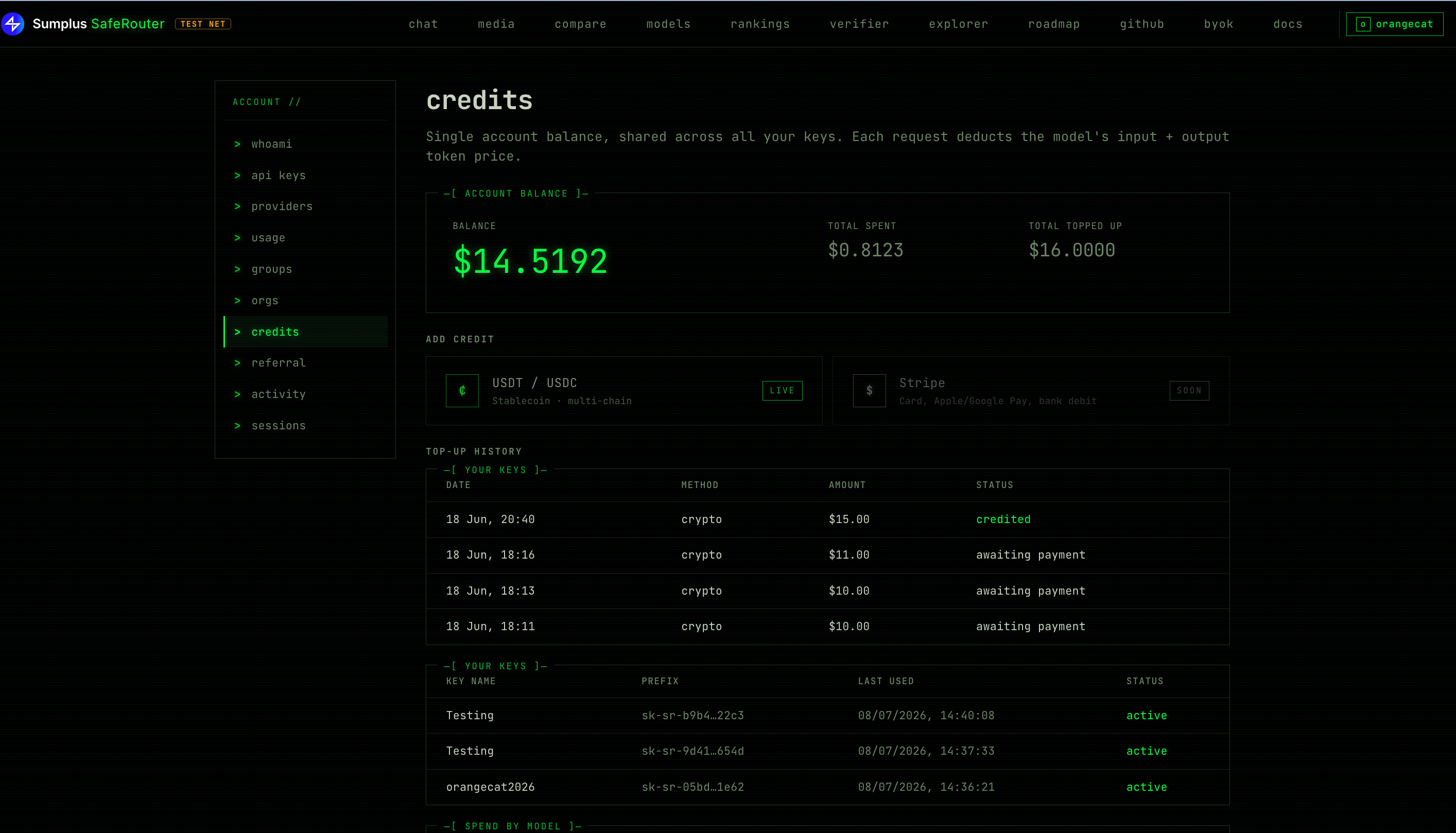
Task: Click the USDT / USDC coin icon
Action: (462, 391)
